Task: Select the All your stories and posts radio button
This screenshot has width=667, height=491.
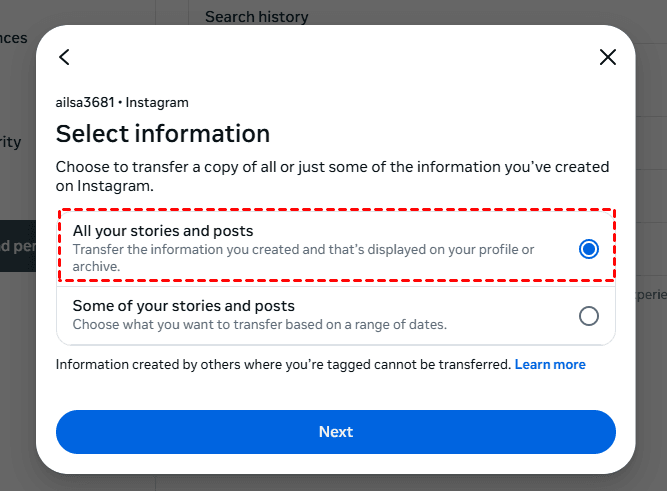Action: click(x=589, y=249)
